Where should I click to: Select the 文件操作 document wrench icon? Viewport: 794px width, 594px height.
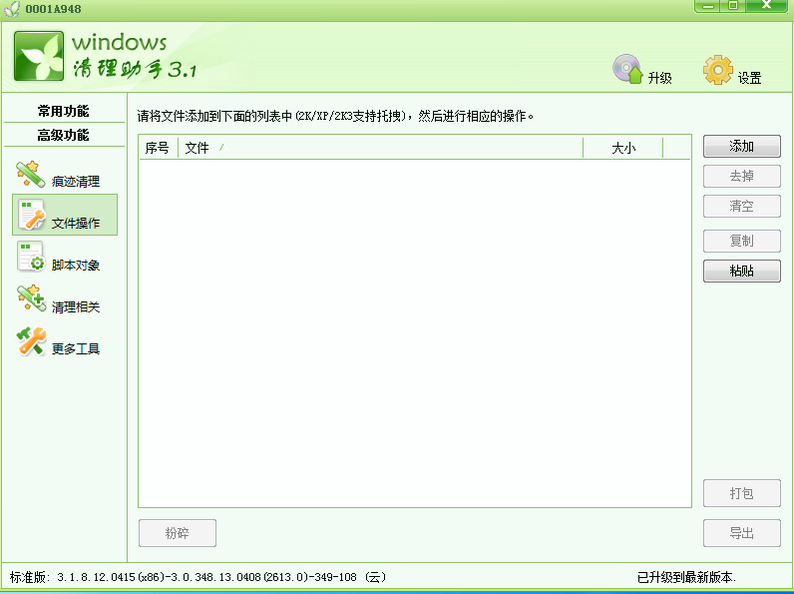click(x=31, y=215)
